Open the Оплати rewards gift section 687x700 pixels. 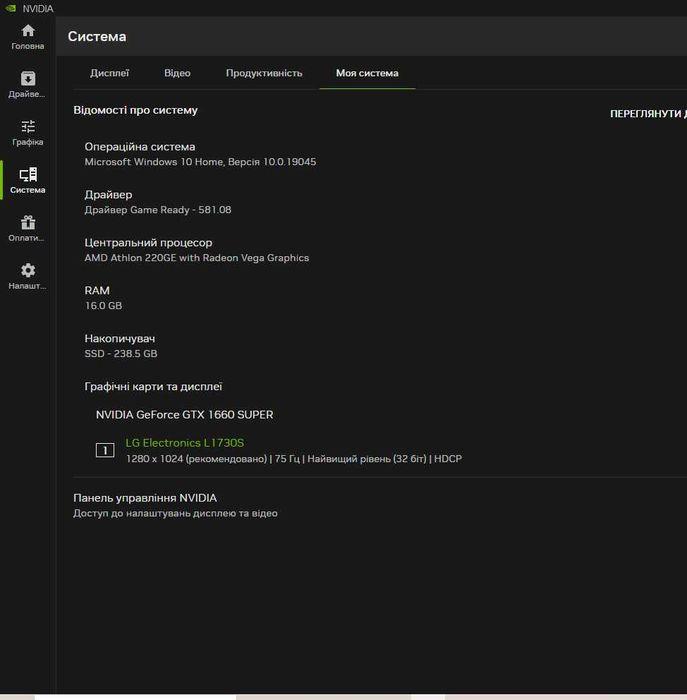tap(28, 229)
